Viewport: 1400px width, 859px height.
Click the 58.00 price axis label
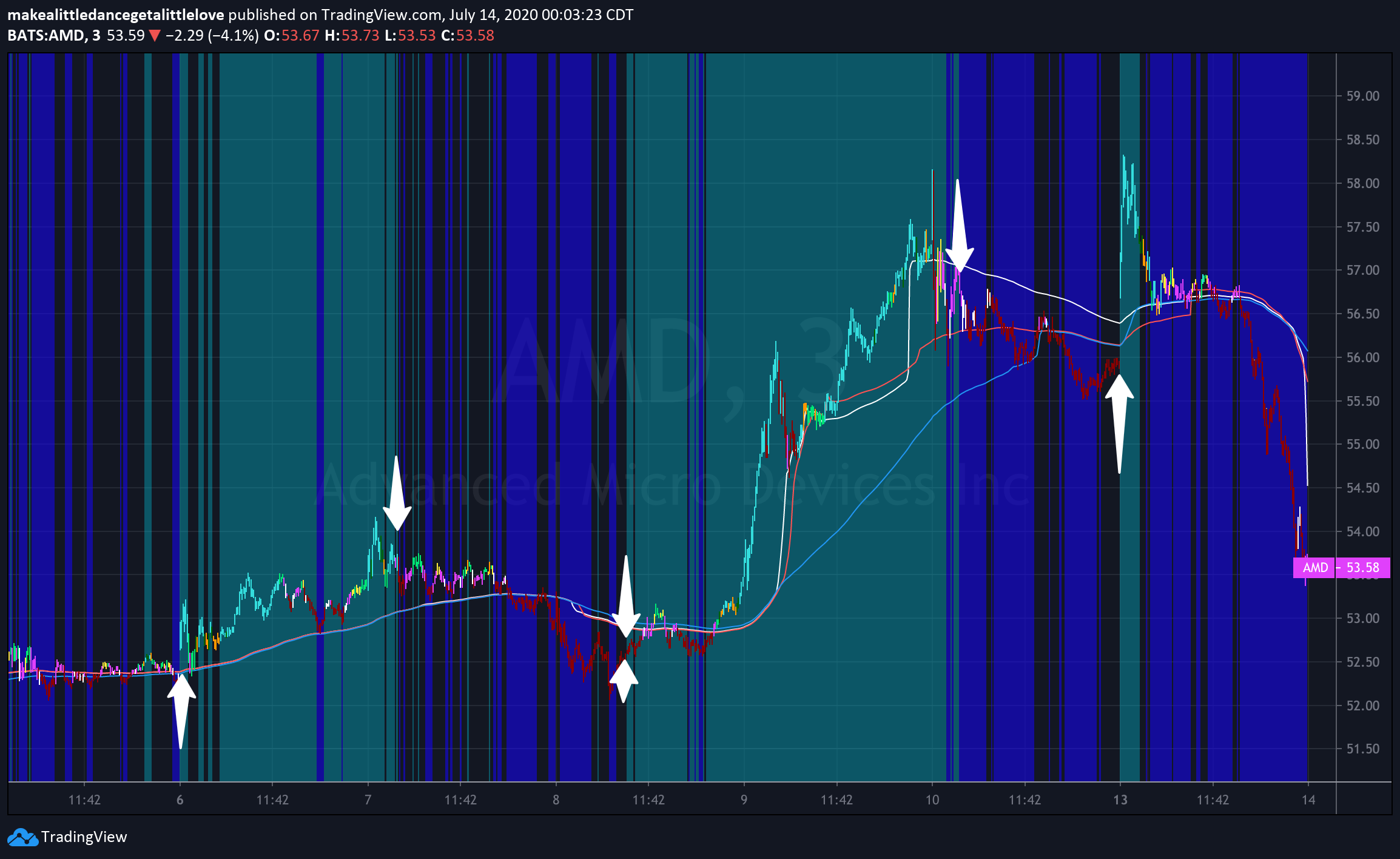[x=1363, y=183]
